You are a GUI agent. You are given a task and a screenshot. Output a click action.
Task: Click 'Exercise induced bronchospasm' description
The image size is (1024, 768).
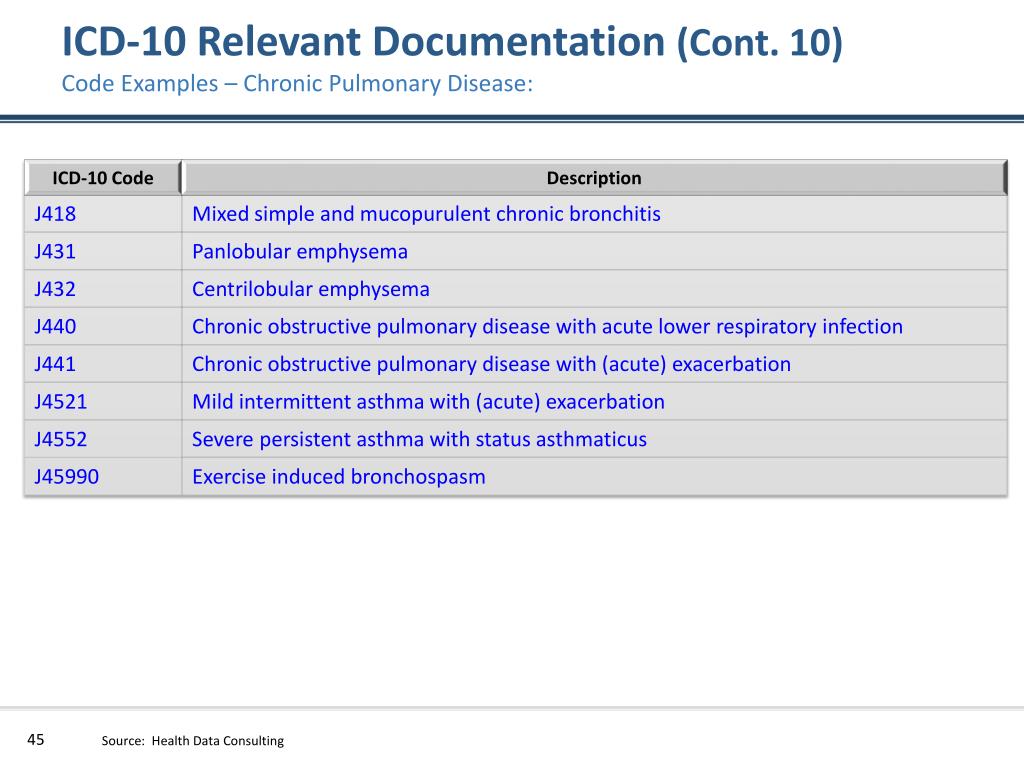(x=338, y=477)
